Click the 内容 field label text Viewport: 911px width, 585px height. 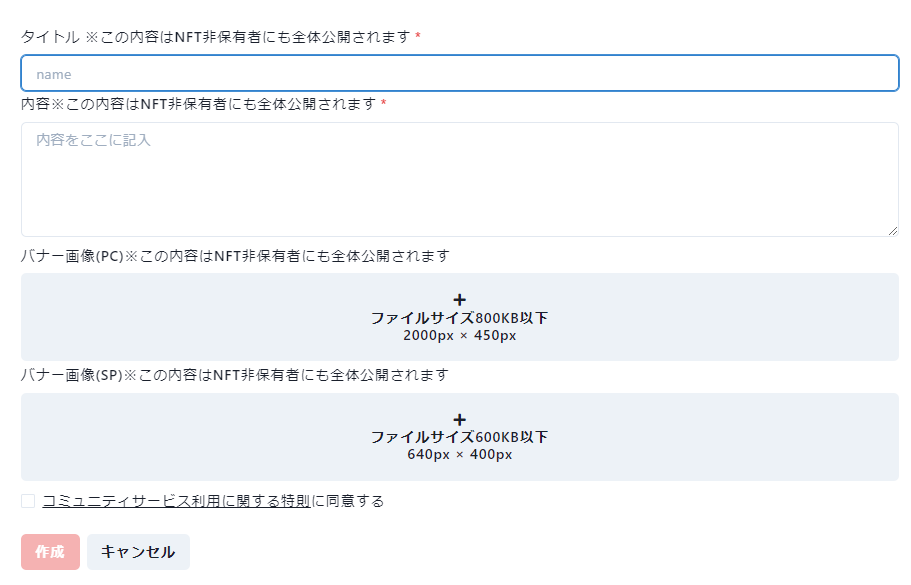coord(35,104)
